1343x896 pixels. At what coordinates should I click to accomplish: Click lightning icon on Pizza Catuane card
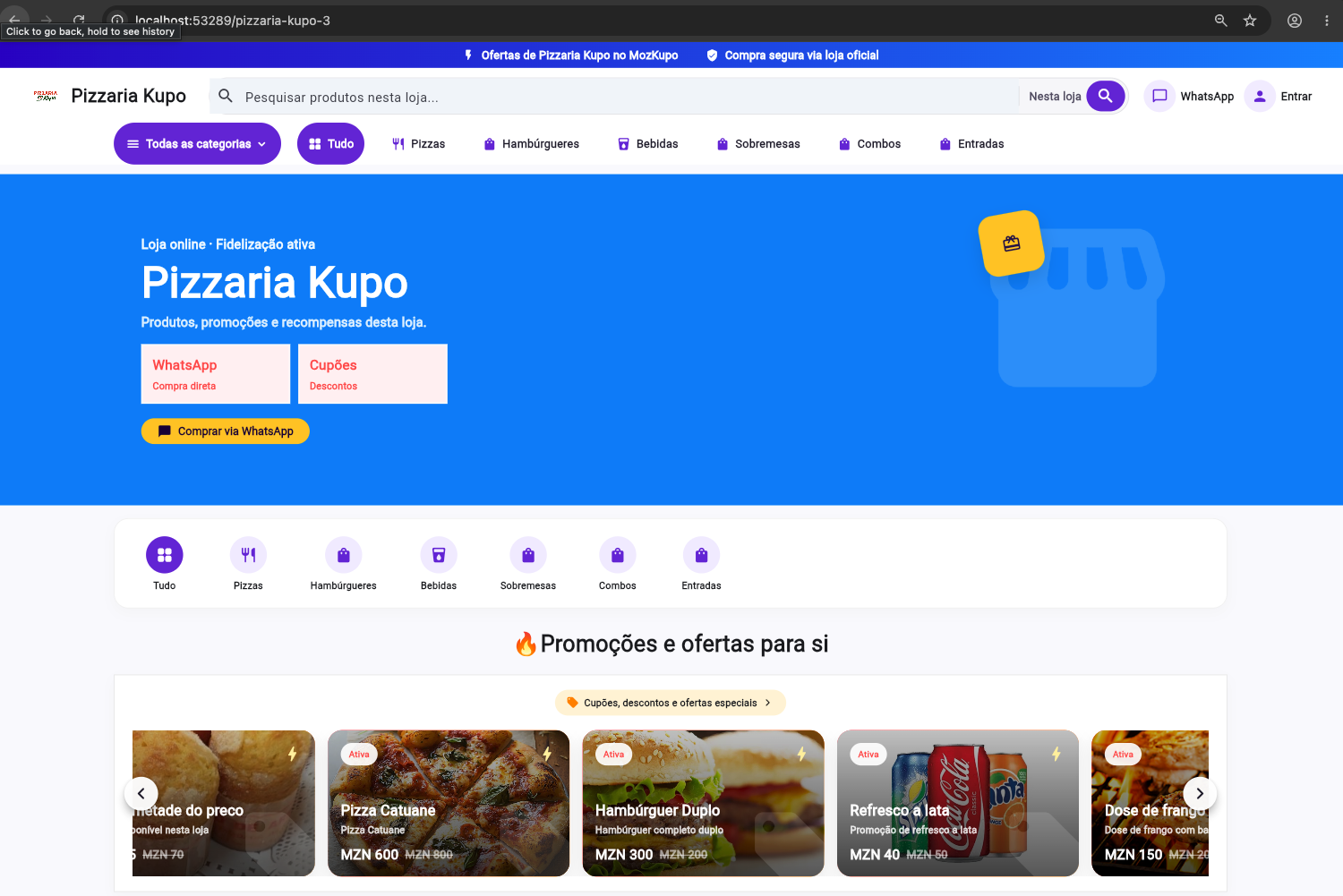tap(547, 754)
